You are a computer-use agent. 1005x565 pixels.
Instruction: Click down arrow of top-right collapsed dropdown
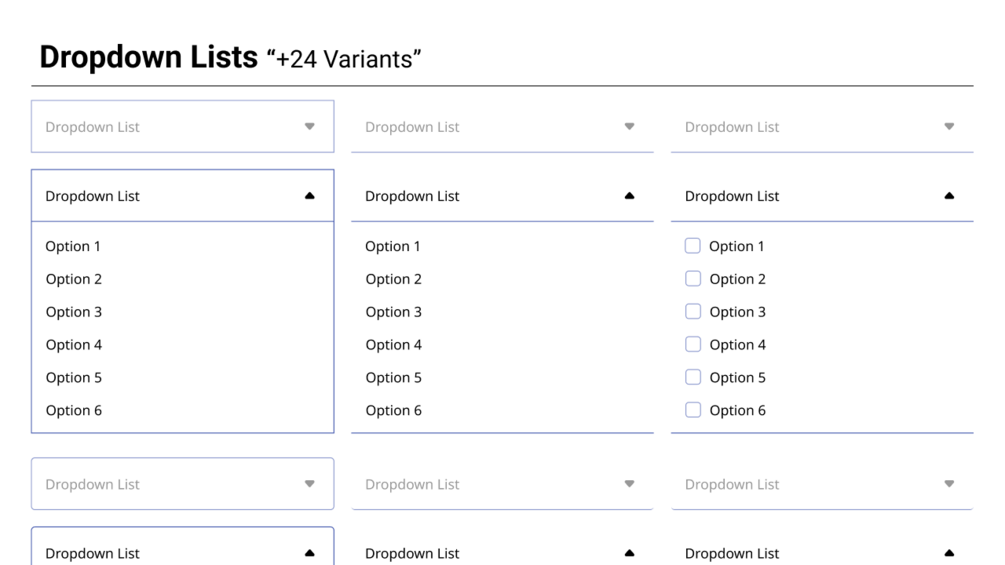(x=949, y=126)
